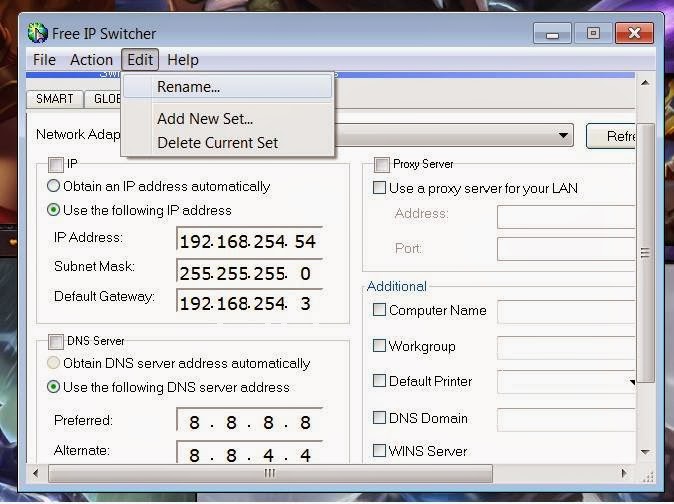Click the vertical scrollbar up arrow
The width and height of the screenshot is (674, 504).
point(645,82)
